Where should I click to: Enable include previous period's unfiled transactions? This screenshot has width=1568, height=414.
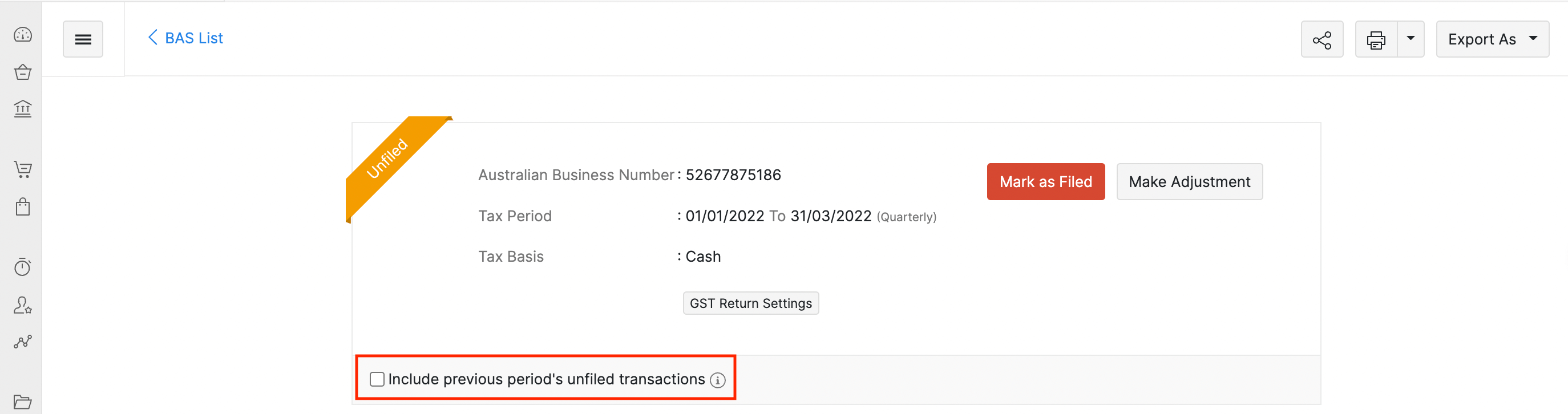(377, 379)
